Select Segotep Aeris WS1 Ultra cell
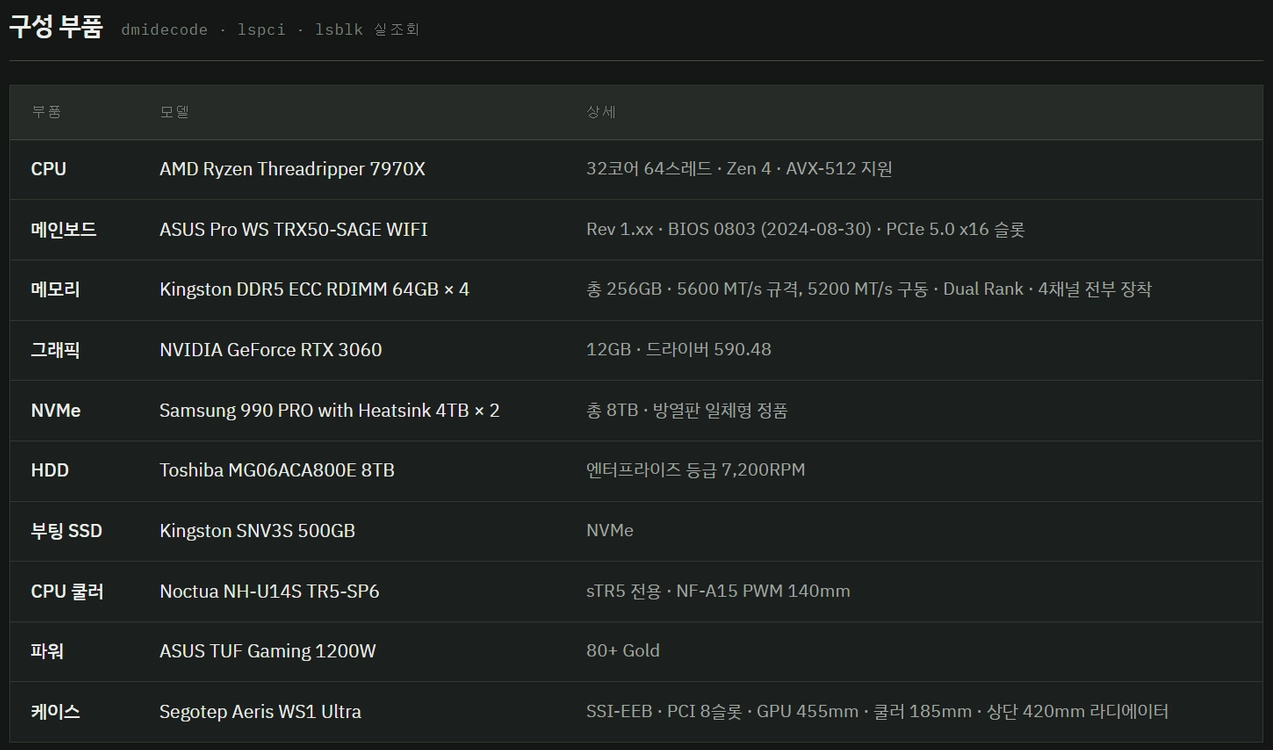The image size is (1273, 750). pyautogui.click(x=260, y=711)
